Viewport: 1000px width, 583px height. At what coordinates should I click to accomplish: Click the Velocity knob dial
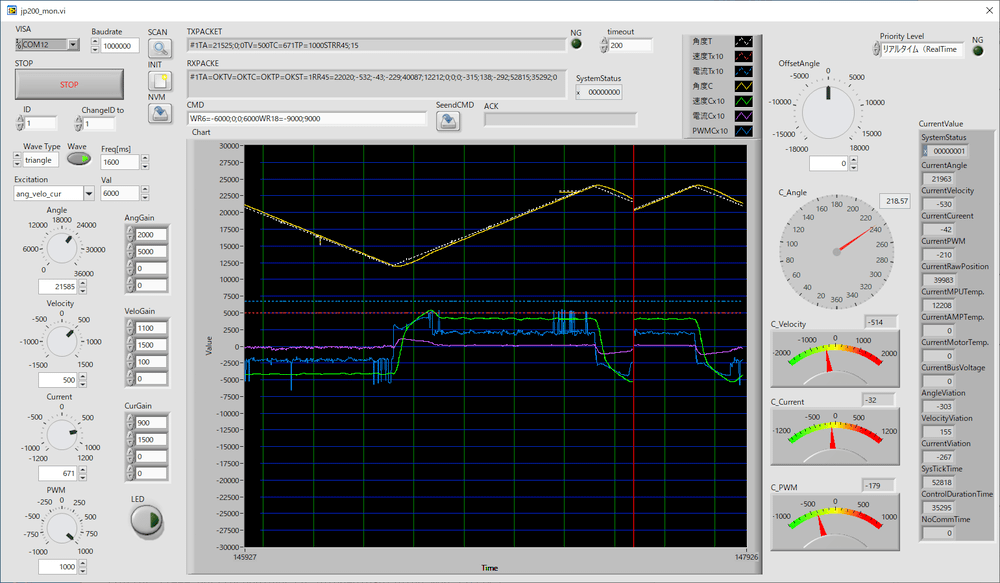click(x=60, y=341)
